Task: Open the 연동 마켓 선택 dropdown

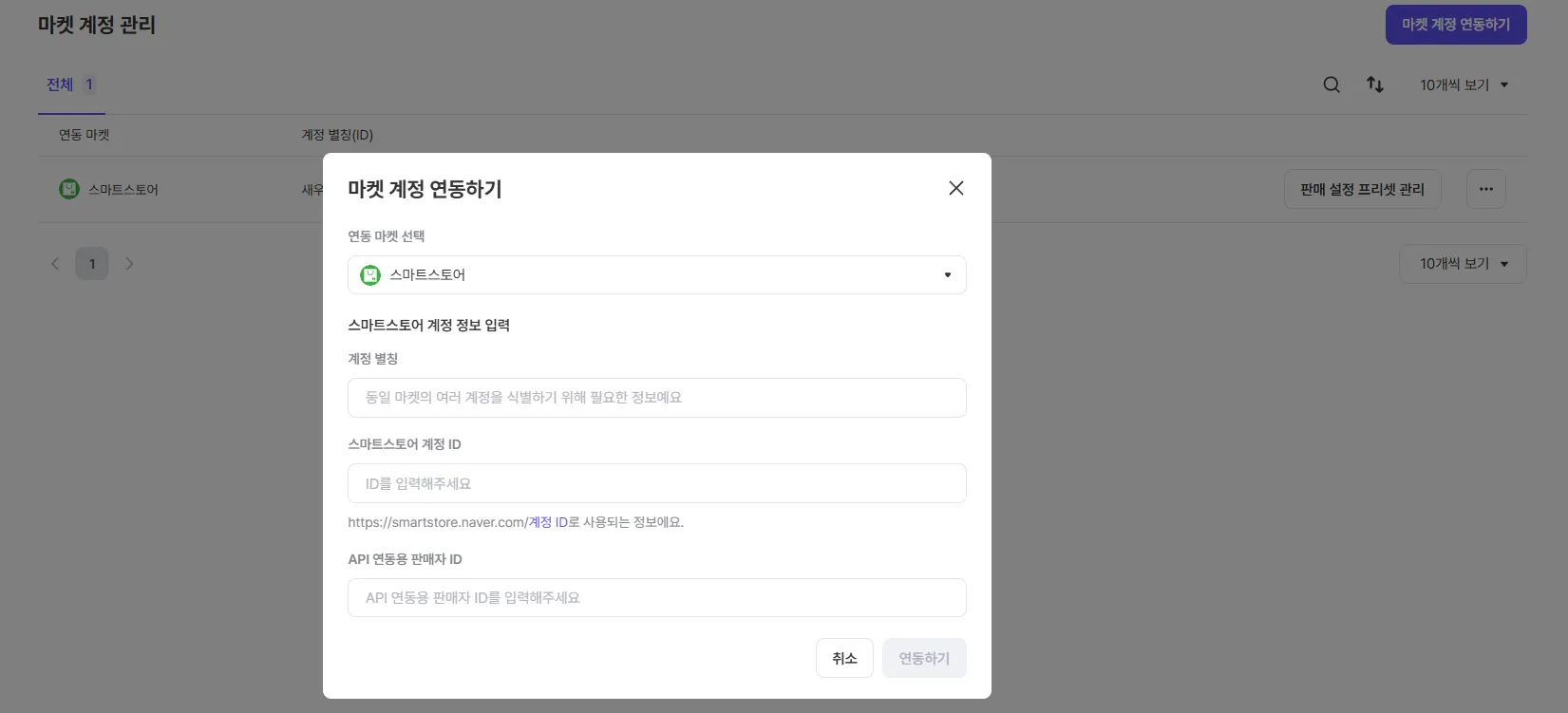Action: pyautogui.click(x=657, y=274)
